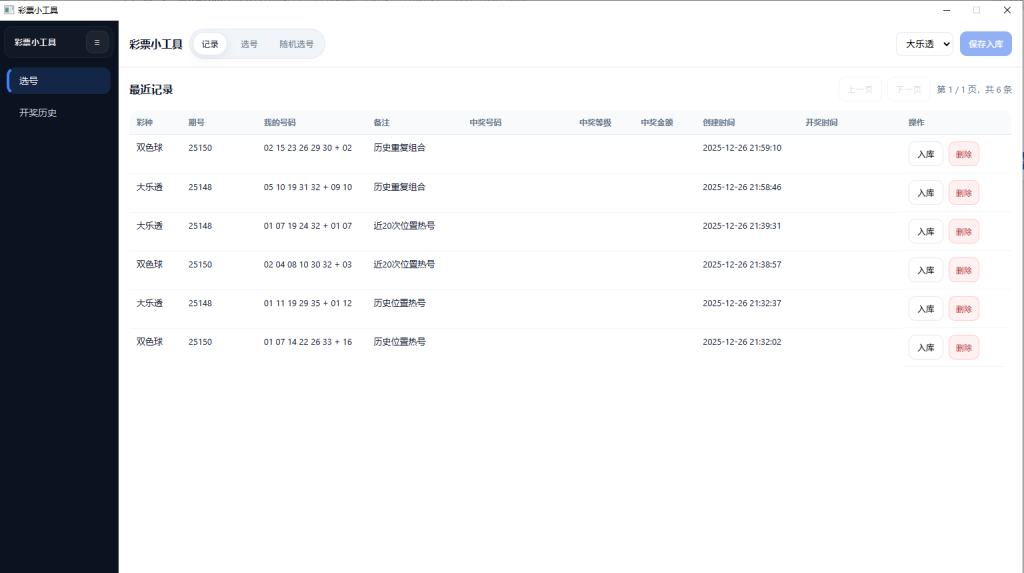Delete the 大乐透 近20次位置热号 record
The height and width of the screenshot is (573, 1024).
coord(963,232)
